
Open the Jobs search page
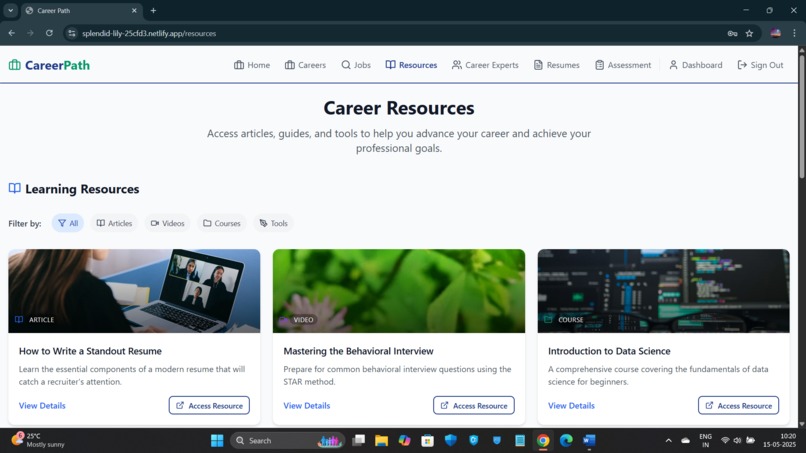(x=356, y=65)
